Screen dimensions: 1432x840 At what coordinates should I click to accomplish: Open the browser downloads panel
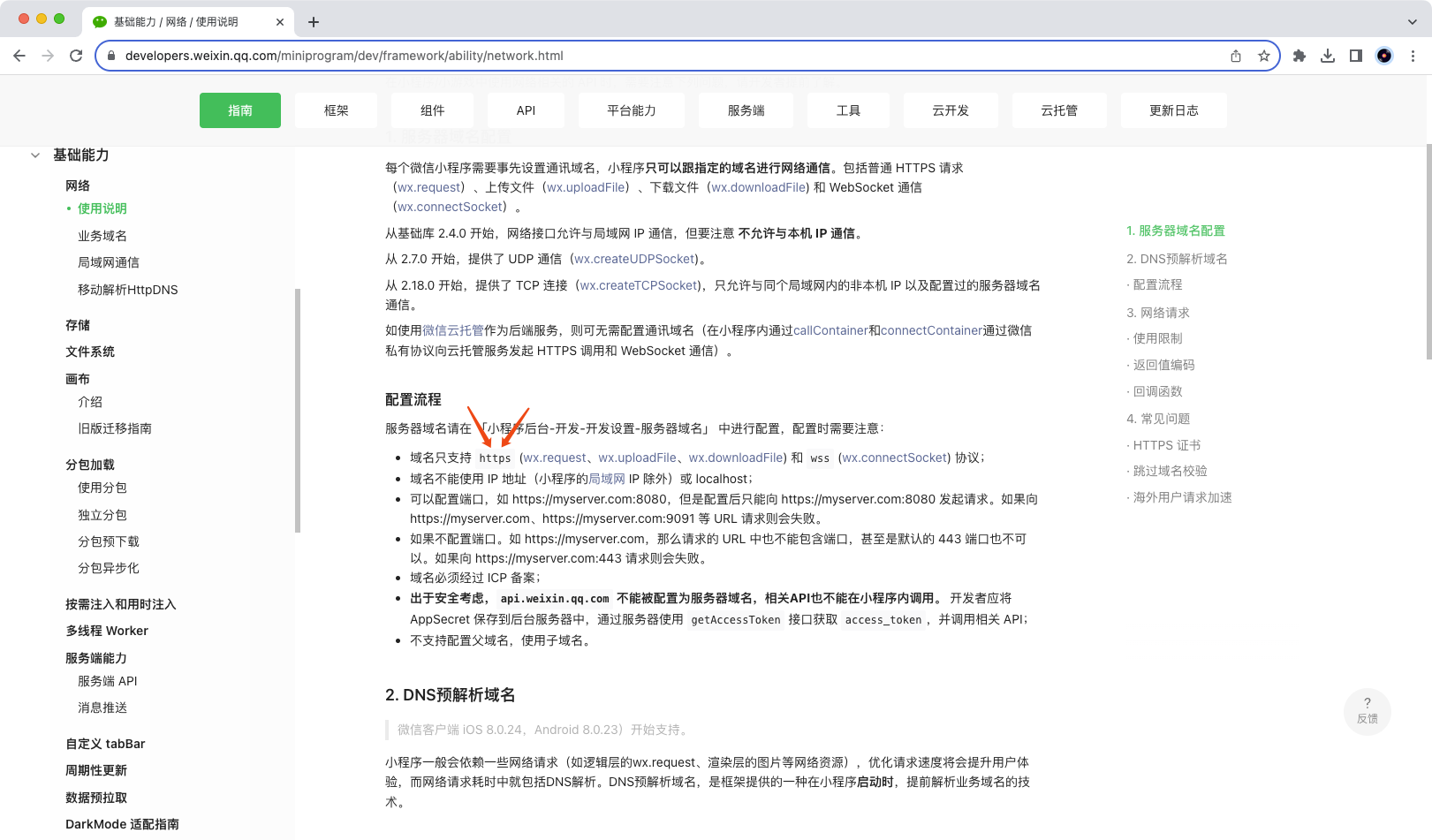(x=1328, y=56)
